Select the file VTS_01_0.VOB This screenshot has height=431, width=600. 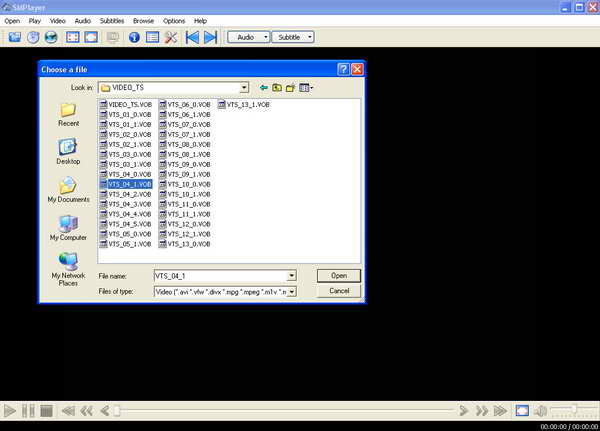click(x=126, y=114)
